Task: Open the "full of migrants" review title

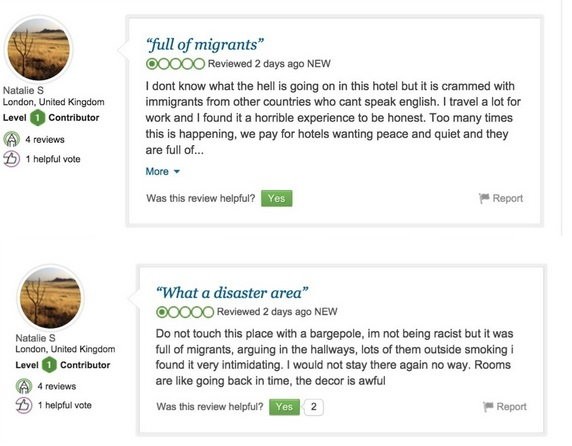Action: coord(204,44)
